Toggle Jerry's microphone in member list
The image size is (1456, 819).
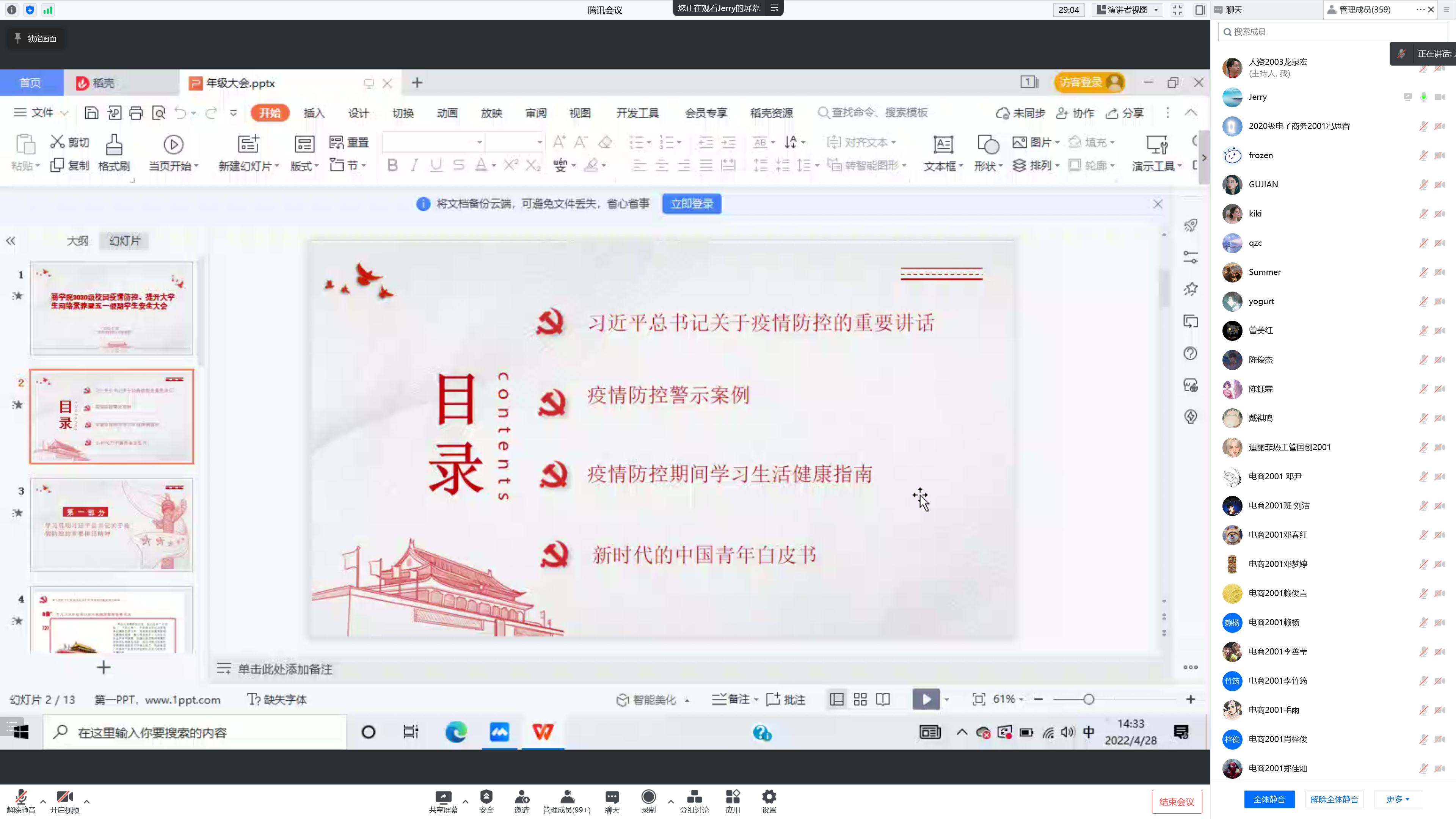click(x=1423, y=97)
